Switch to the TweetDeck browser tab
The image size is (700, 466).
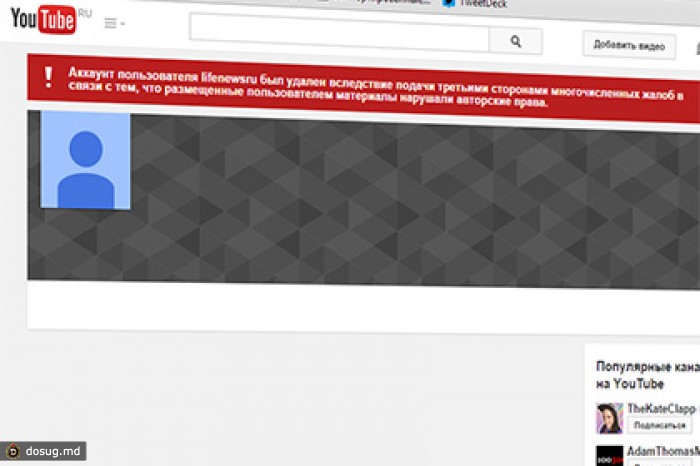(x=475, y=4)
